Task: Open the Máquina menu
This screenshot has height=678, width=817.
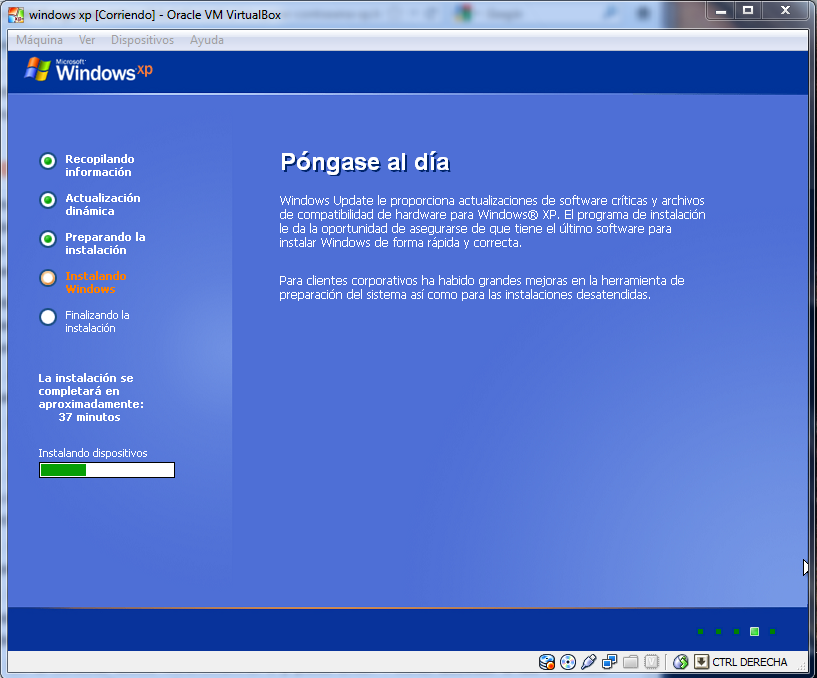Action: pos(39,40)
